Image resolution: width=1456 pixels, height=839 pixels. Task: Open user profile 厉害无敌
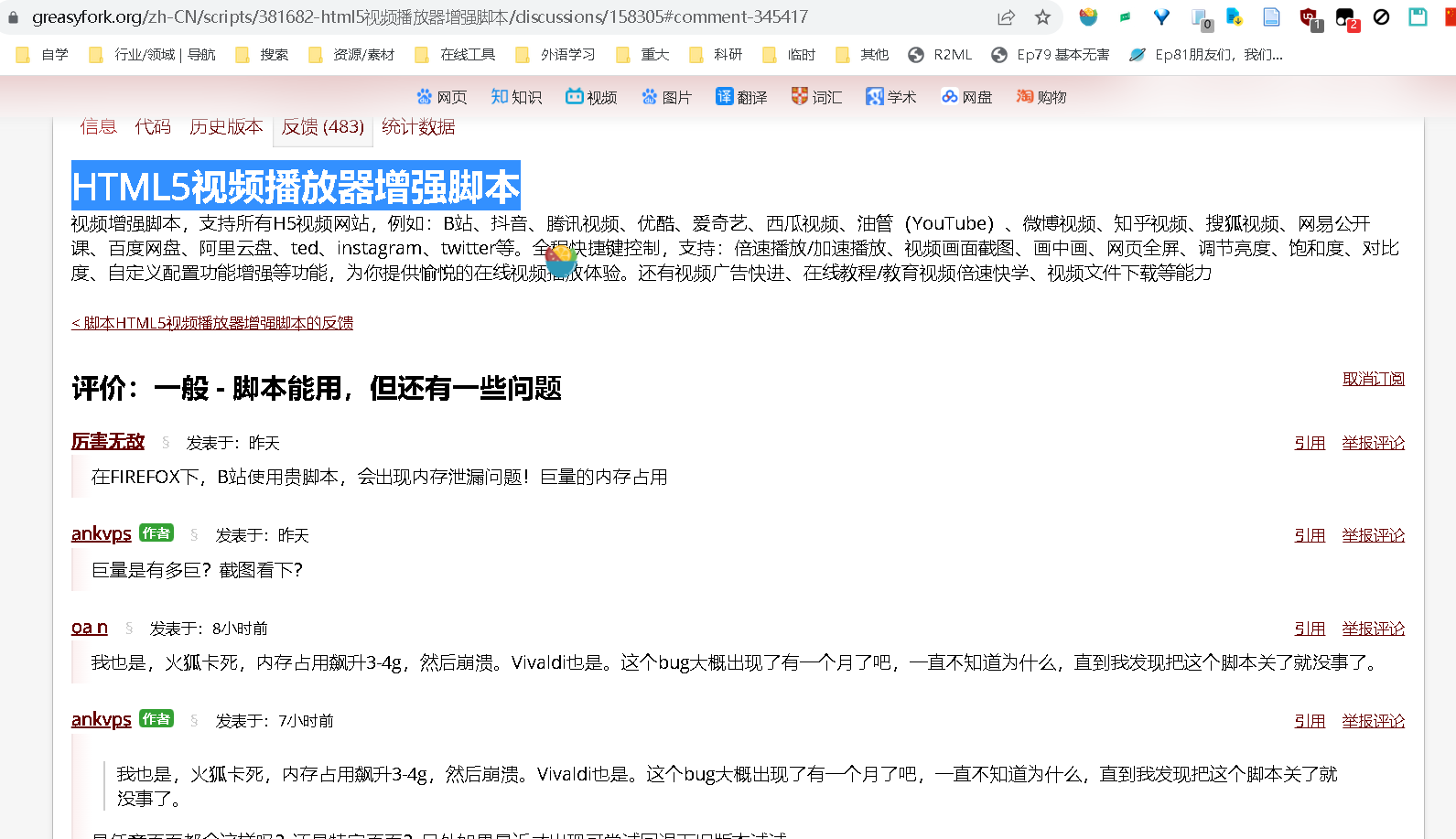[108, 441]
